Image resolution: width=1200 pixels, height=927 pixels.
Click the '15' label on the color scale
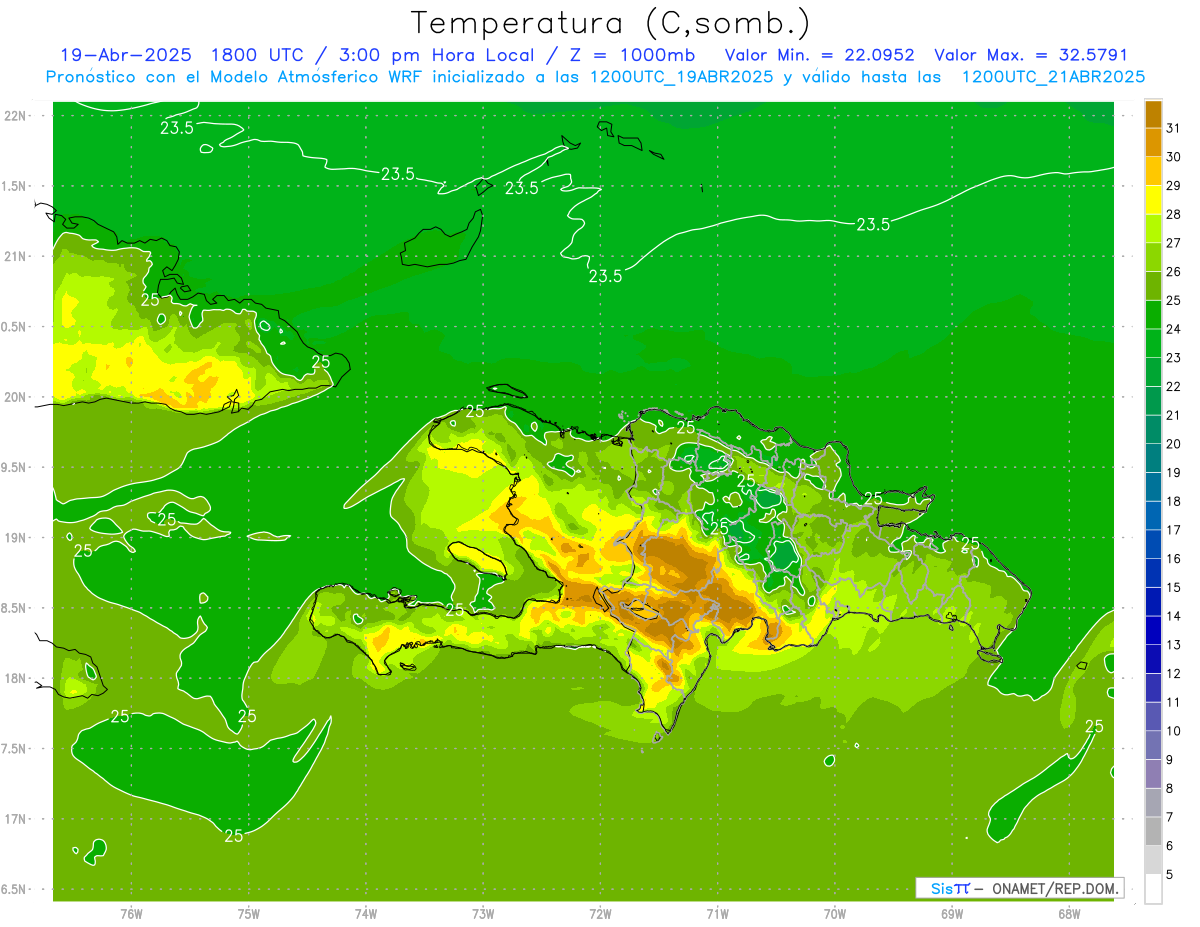[1173, 587]
